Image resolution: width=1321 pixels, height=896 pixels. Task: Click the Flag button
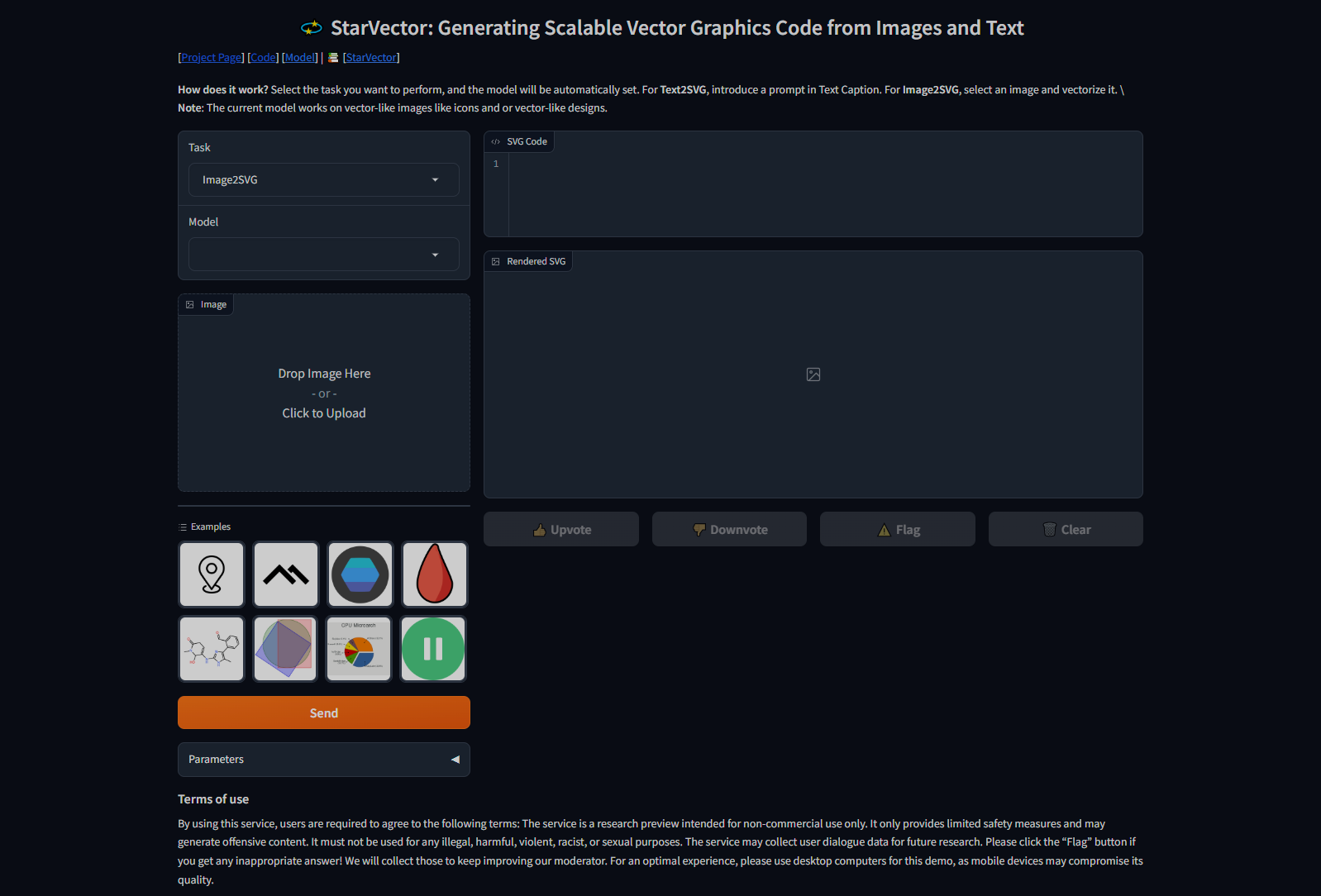pyautogui.click(x=898, y=529)
